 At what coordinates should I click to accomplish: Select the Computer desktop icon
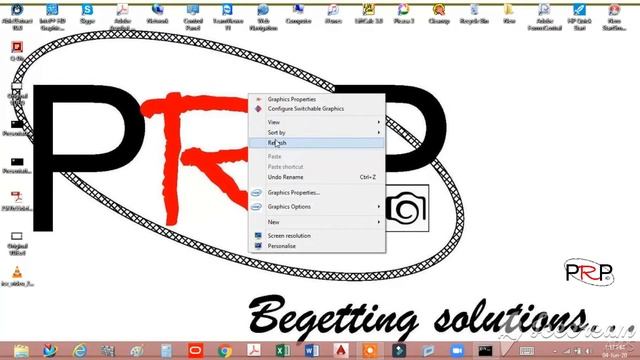coord(298,14)
